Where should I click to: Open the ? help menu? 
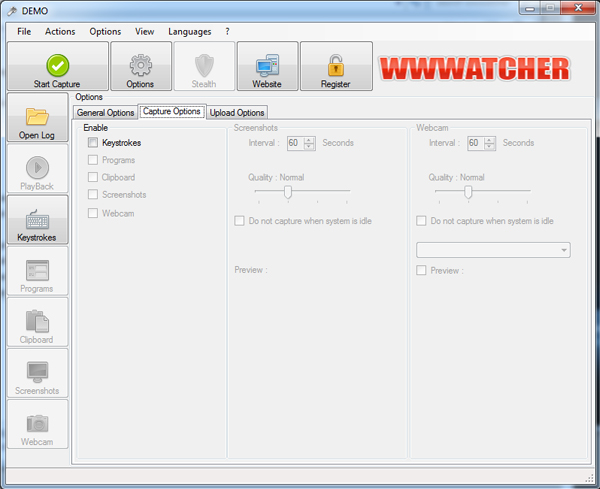[x=227, y=32]
